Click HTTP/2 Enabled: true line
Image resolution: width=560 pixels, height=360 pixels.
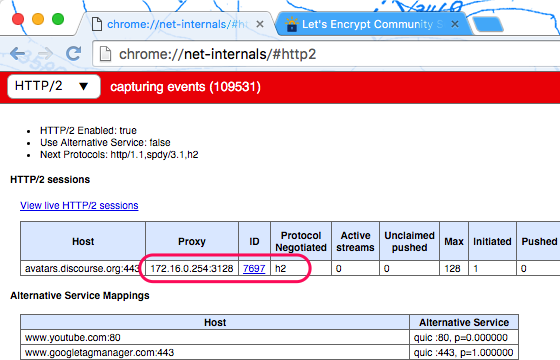click(88, 130)
